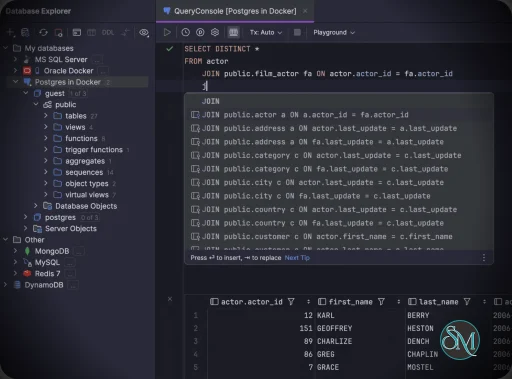Open completion popup three-dot options

pos(484,258)
